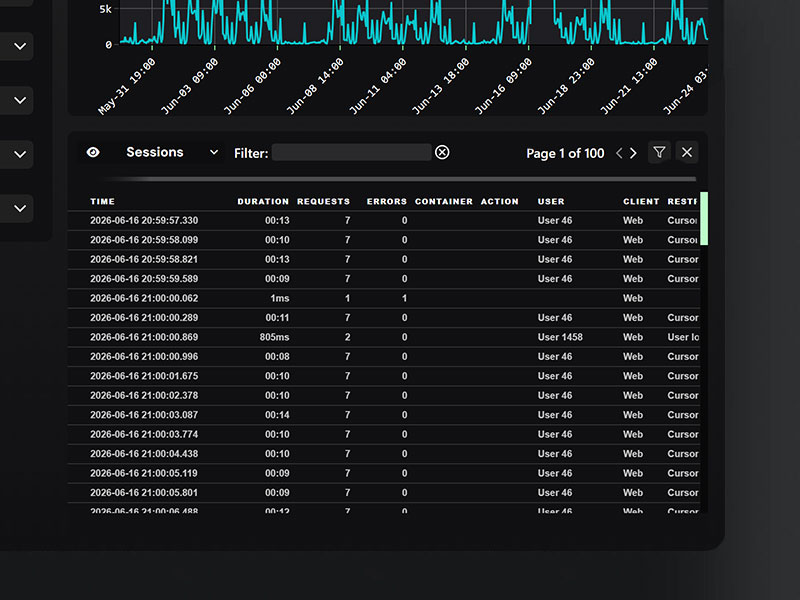
Task: Go to the previous page of sessions
Action: (619, 153)
